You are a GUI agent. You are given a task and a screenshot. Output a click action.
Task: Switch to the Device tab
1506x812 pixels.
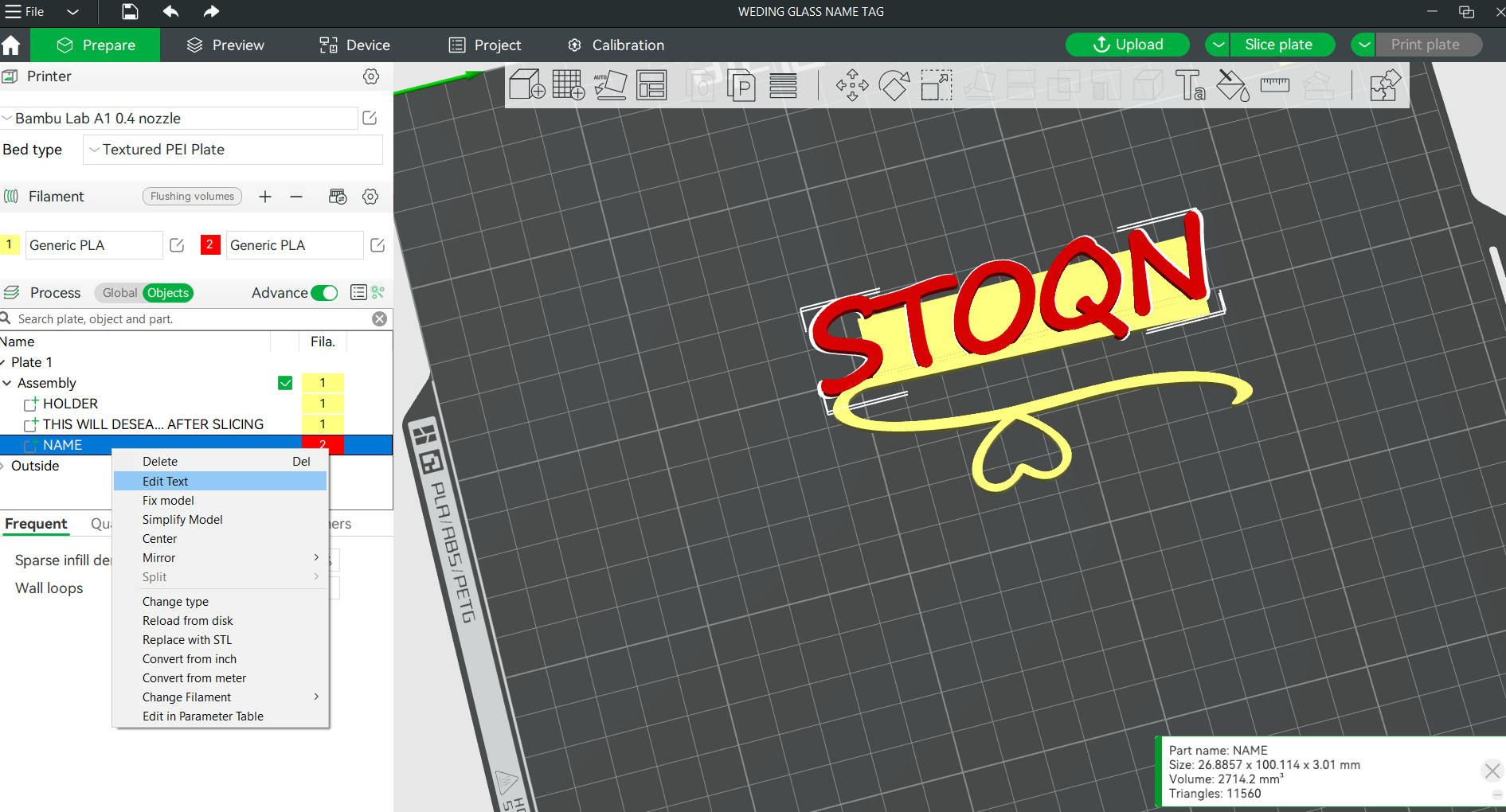354,45
